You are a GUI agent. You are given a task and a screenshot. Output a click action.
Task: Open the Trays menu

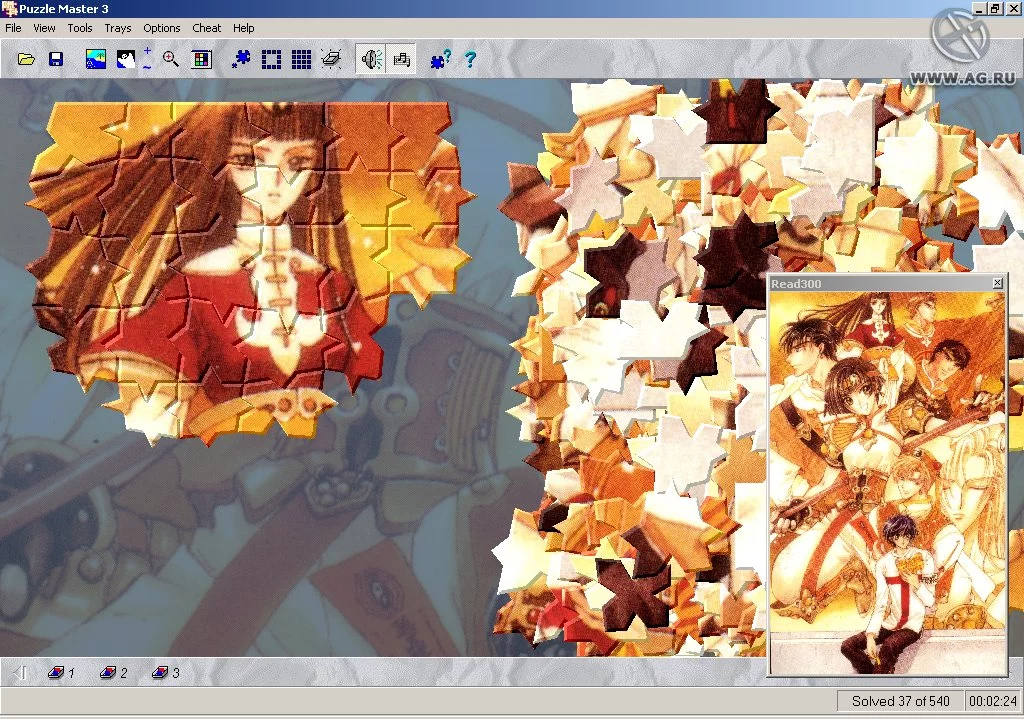[118, 28]
